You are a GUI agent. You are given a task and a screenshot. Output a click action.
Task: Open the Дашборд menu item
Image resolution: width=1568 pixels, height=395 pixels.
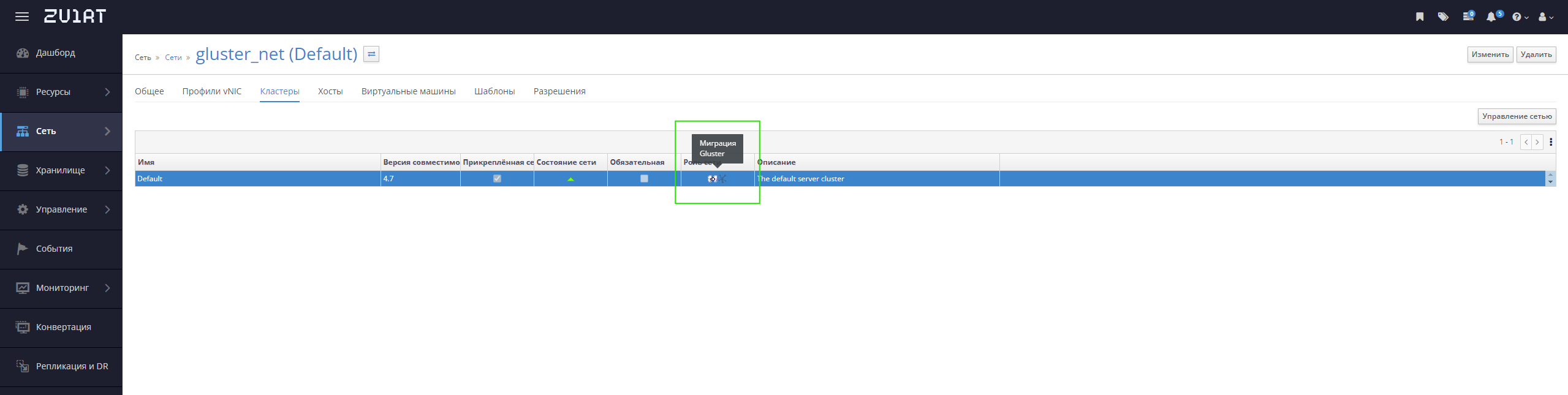[x=61, y=53]
